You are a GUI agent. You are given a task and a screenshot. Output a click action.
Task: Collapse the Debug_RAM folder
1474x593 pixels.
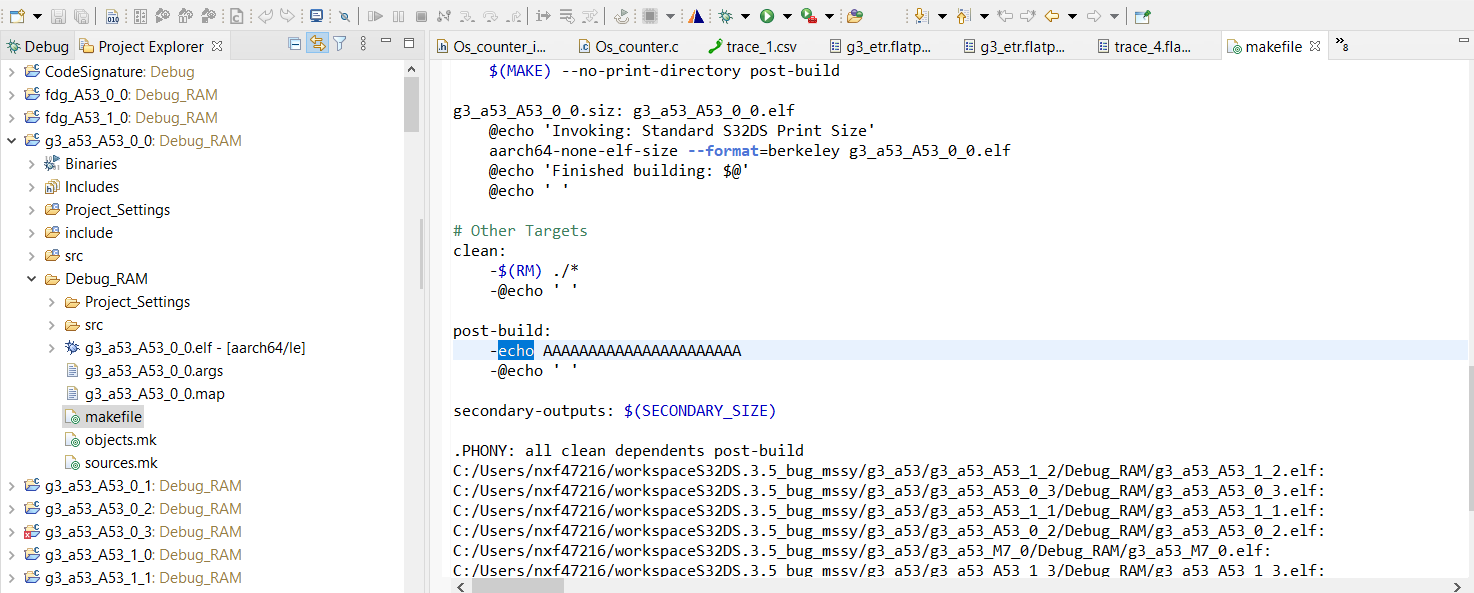31,279
